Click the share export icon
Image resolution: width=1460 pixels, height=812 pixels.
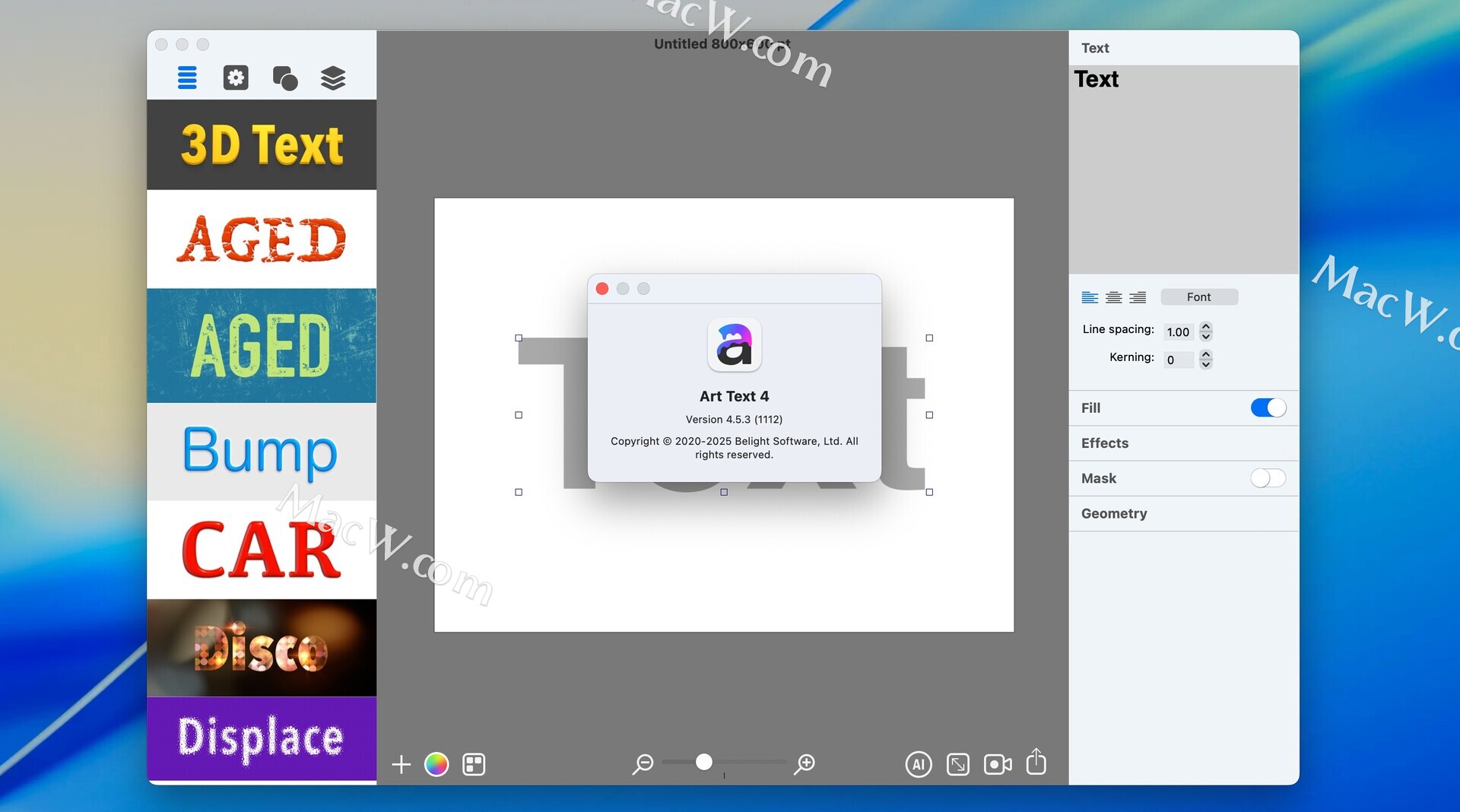pyautogui.click(x=1036, y=761)
